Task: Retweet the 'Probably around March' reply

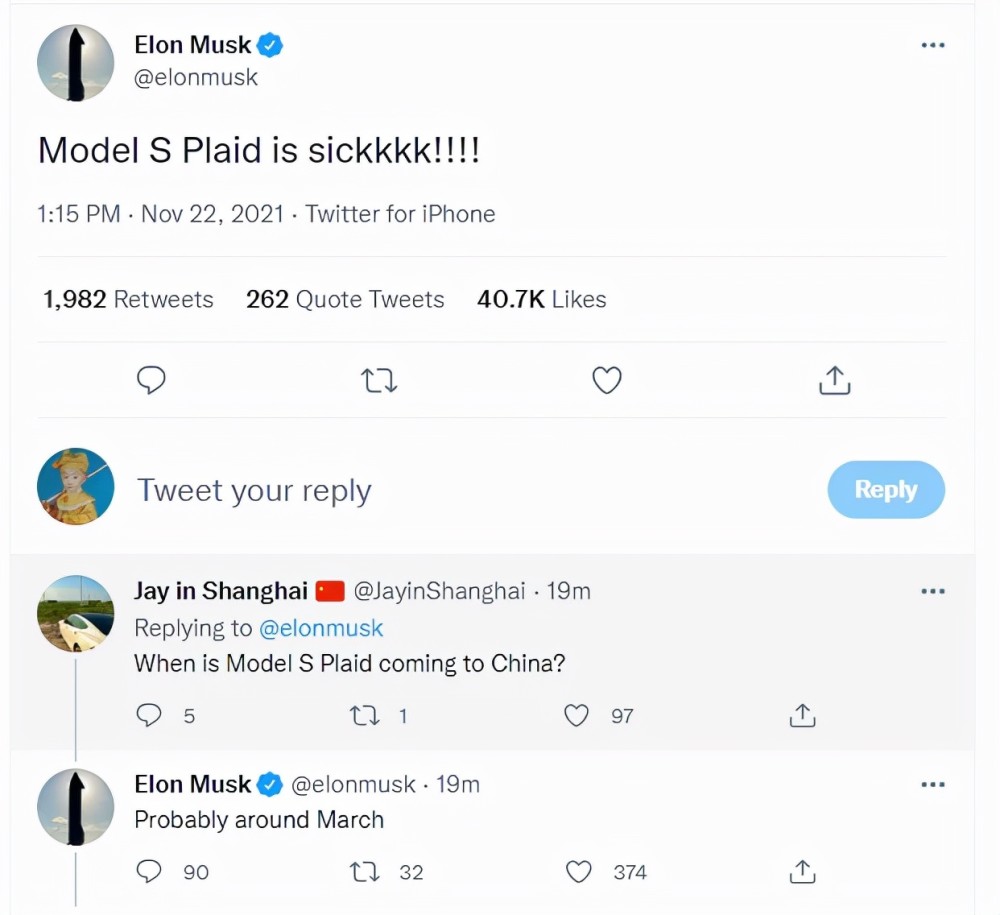Action: [x=363, y=872]
